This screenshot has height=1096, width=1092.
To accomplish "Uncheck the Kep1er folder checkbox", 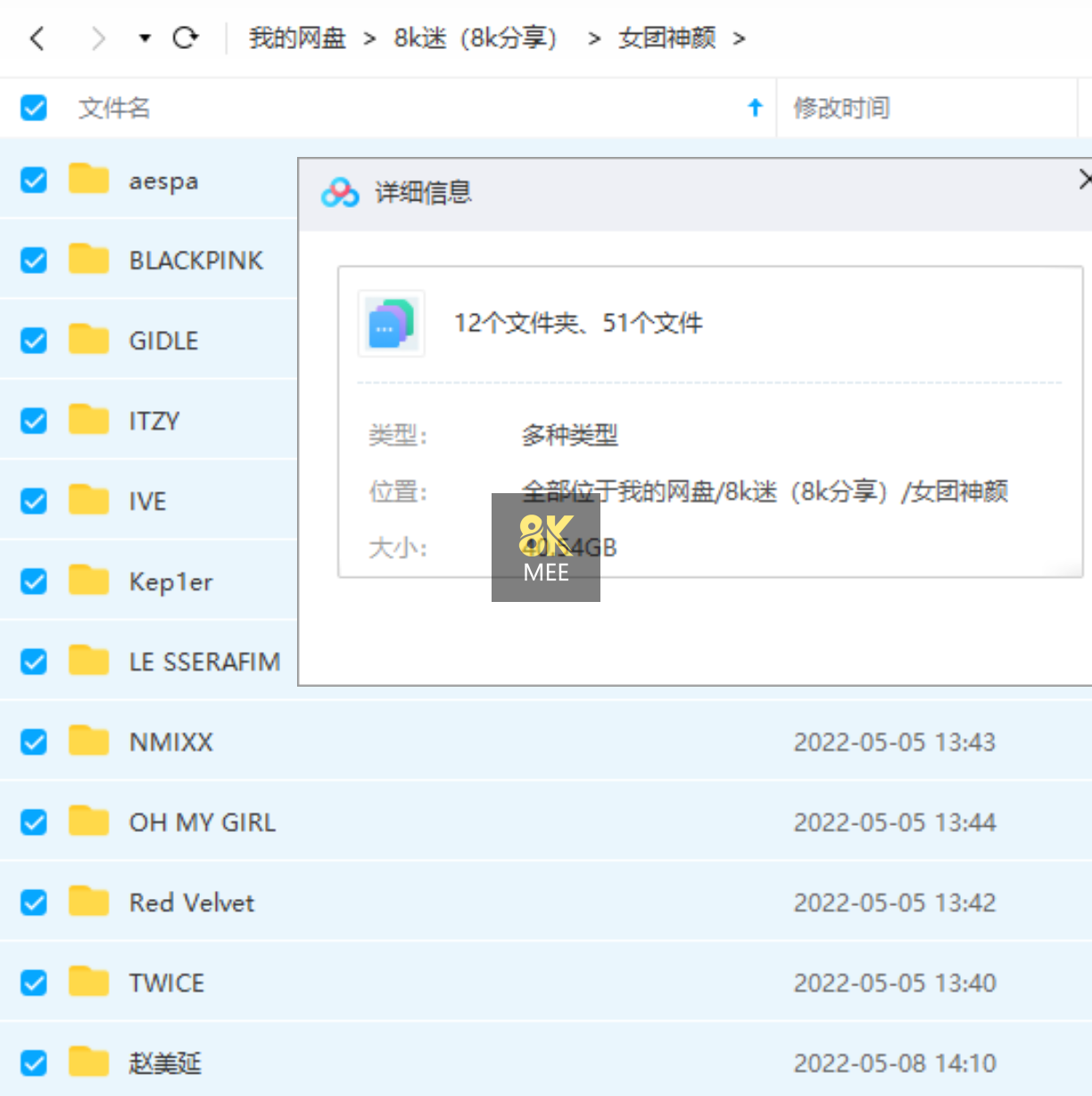I will coord(34,581).
